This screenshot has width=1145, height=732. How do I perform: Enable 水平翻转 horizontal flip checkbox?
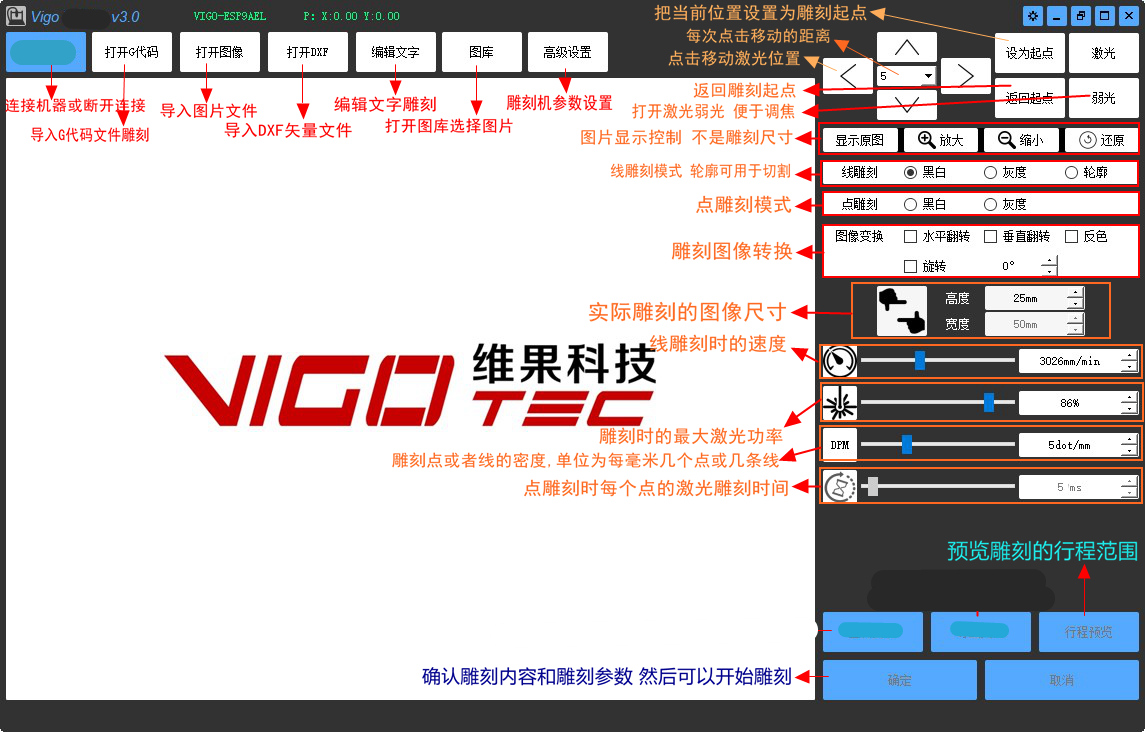click(911, 237)
